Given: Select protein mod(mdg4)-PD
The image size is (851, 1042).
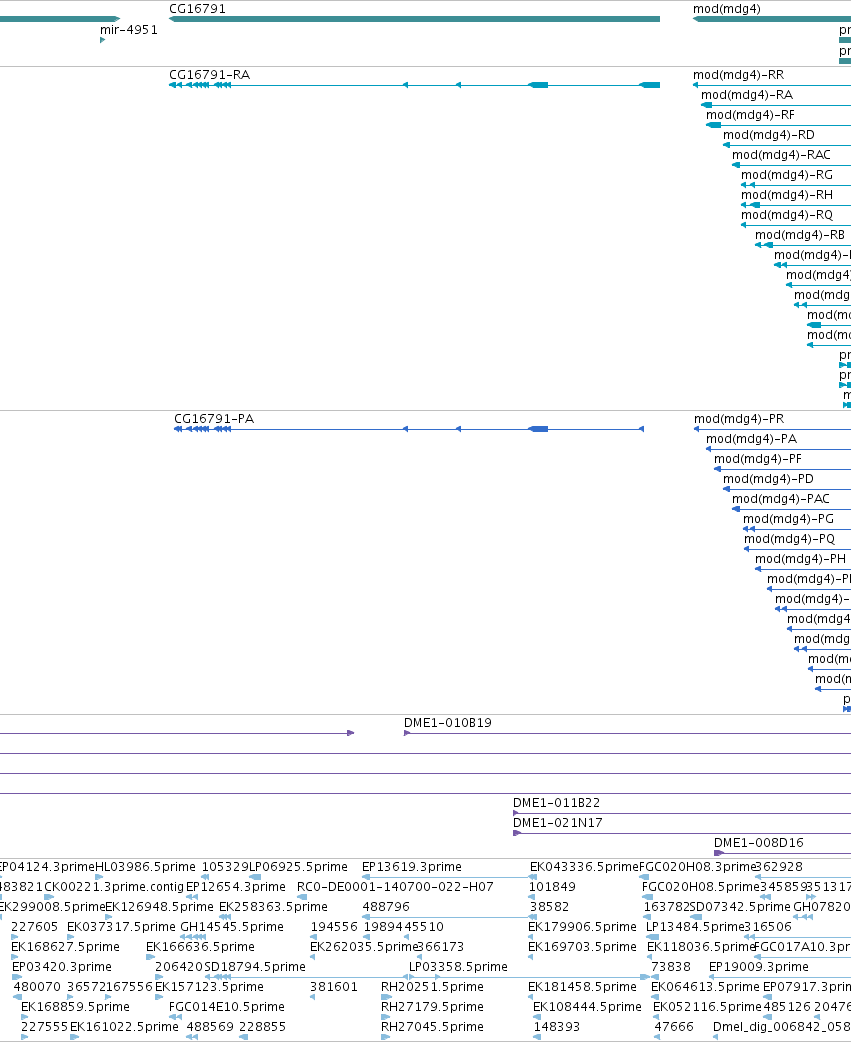Looking at the screenshot, I should pyautogui.click(x=769, y=478).
